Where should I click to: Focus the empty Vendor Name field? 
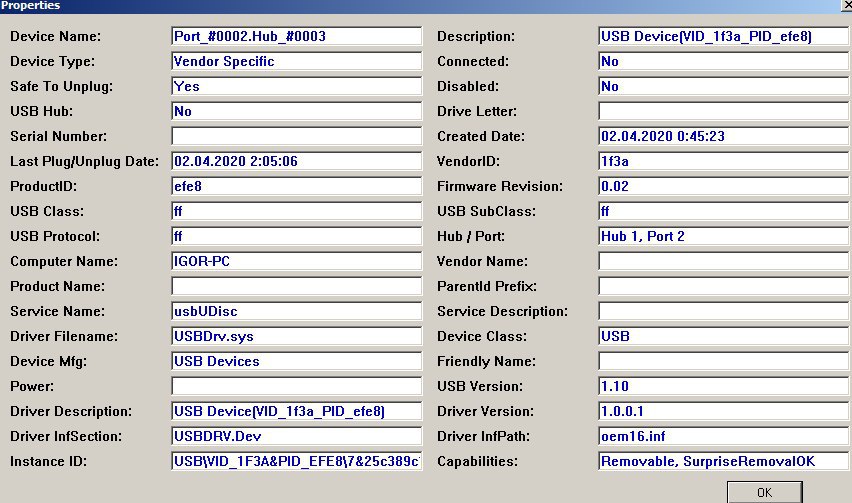(x=723, y=261)
